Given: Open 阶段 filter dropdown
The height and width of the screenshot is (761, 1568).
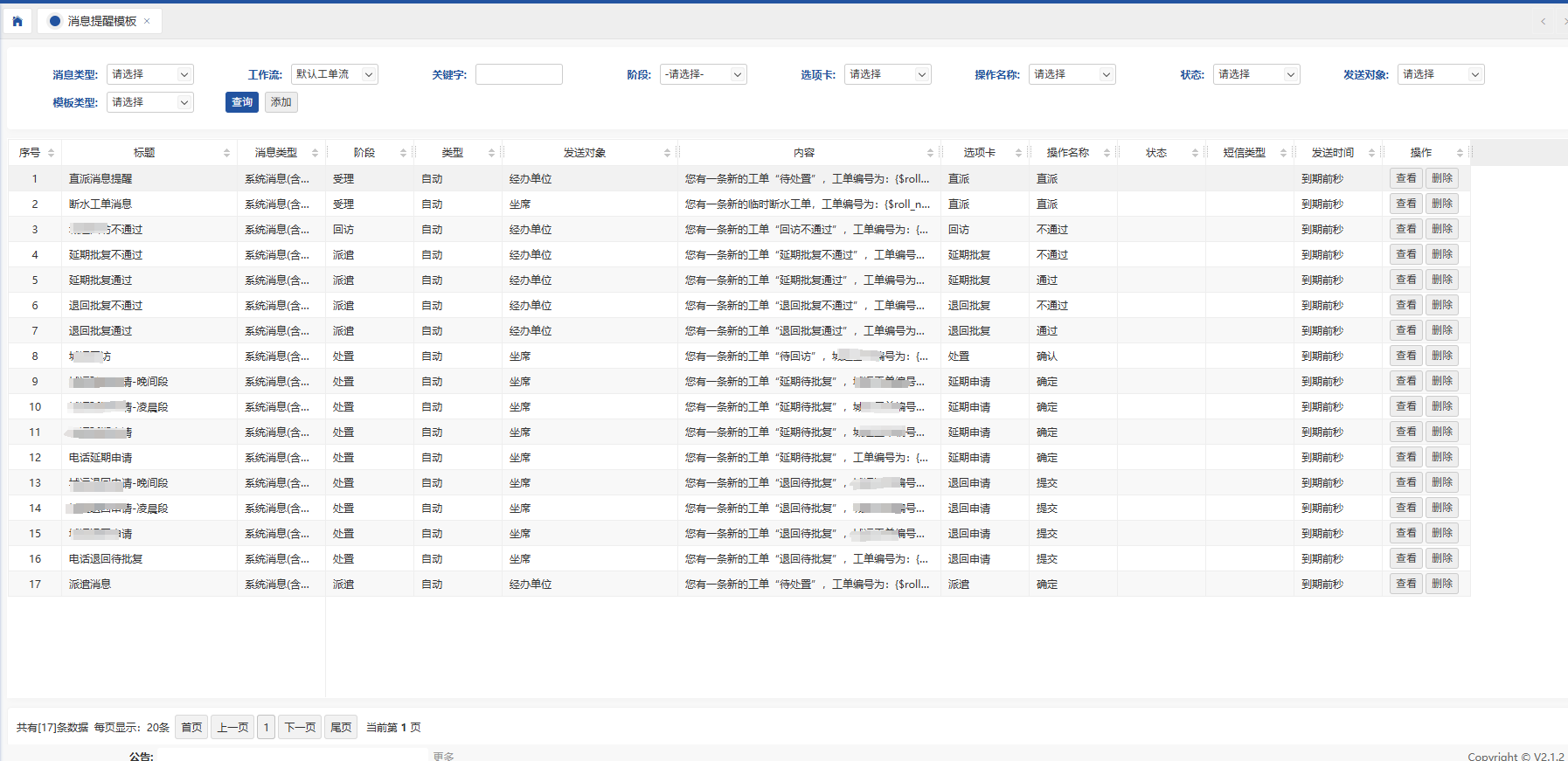Looking at the screenshot, I should (703, 74).
